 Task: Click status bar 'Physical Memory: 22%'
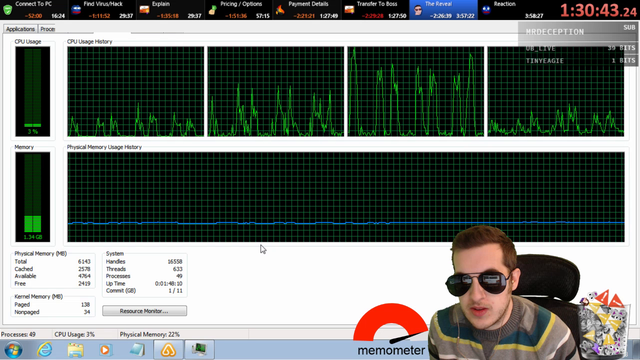tap(150, 334)
